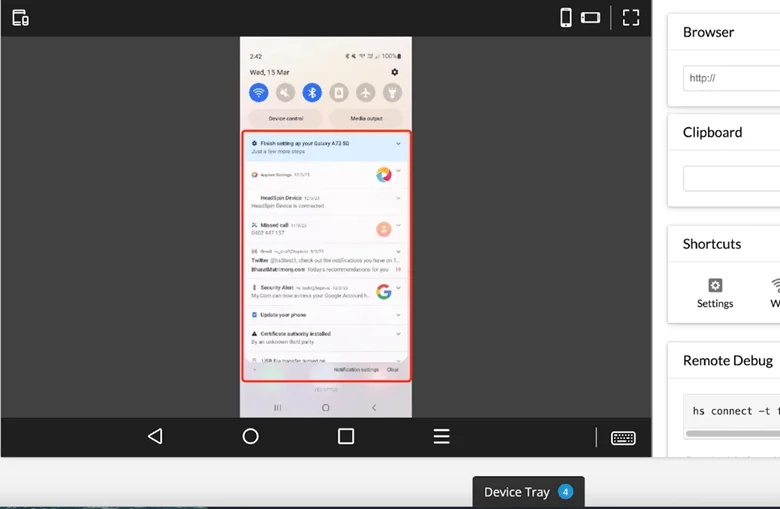Open the Device Tray tab

coord(528,492)
